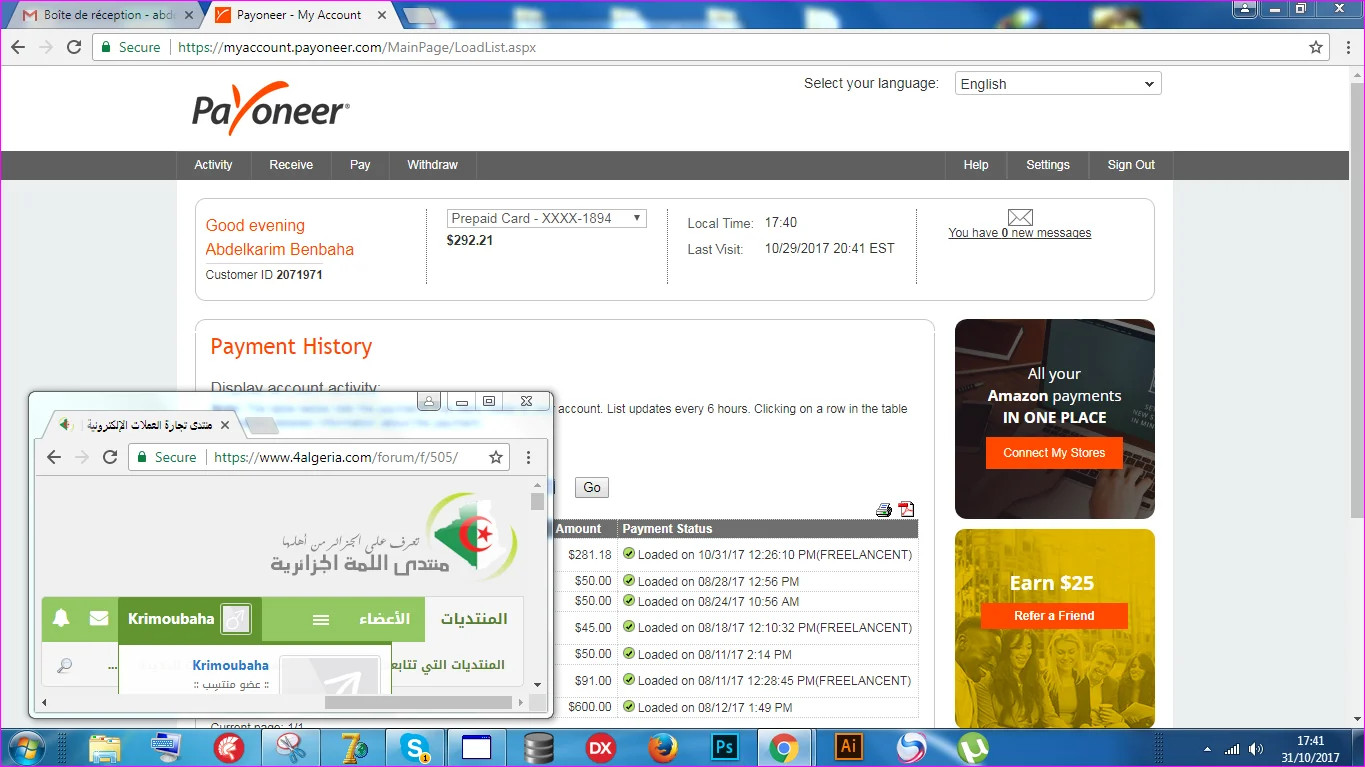The height and width of the screenshot is (767, 1365).
Task: Reload the Payoneer account page
Action: tap(73, 47)
